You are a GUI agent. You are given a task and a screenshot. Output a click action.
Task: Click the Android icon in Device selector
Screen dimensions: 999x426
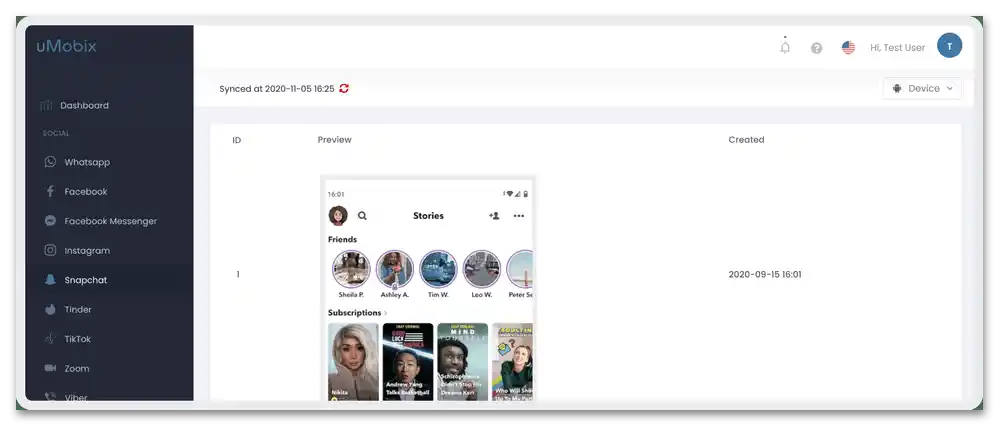897,89
